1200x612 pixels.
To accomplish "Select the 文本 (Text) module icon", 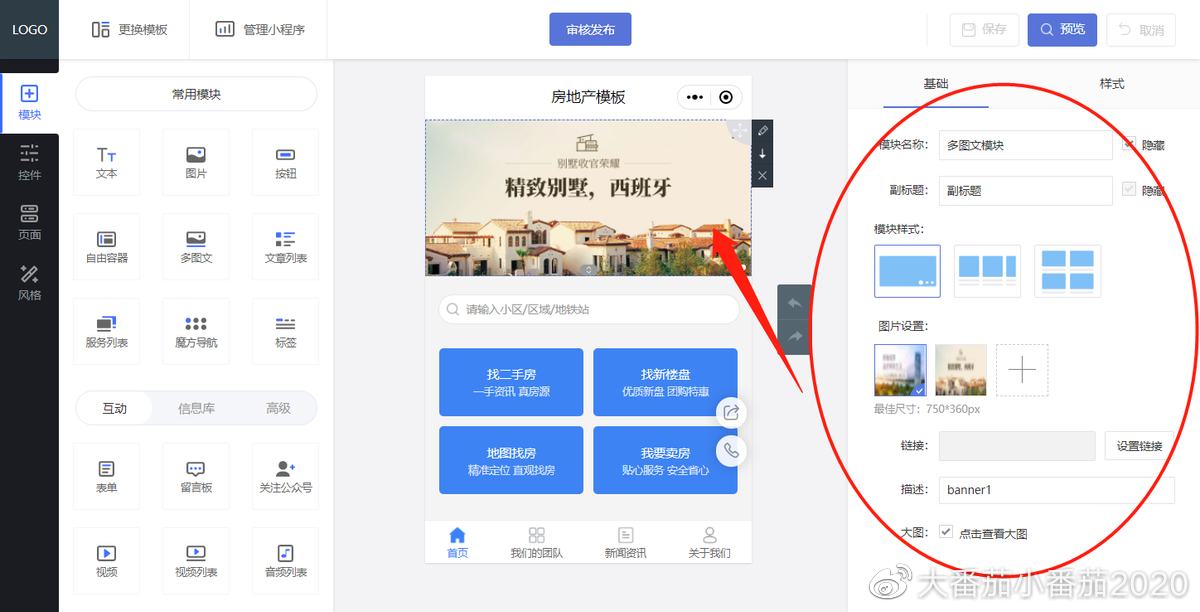I will point(106,162).
